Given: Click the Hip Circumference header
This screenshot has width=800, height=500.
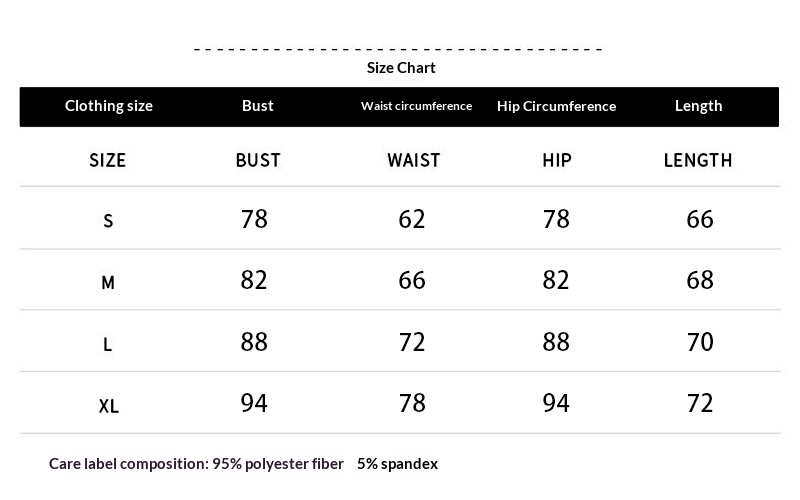Looking at the screenshot, I should (556, 106).
